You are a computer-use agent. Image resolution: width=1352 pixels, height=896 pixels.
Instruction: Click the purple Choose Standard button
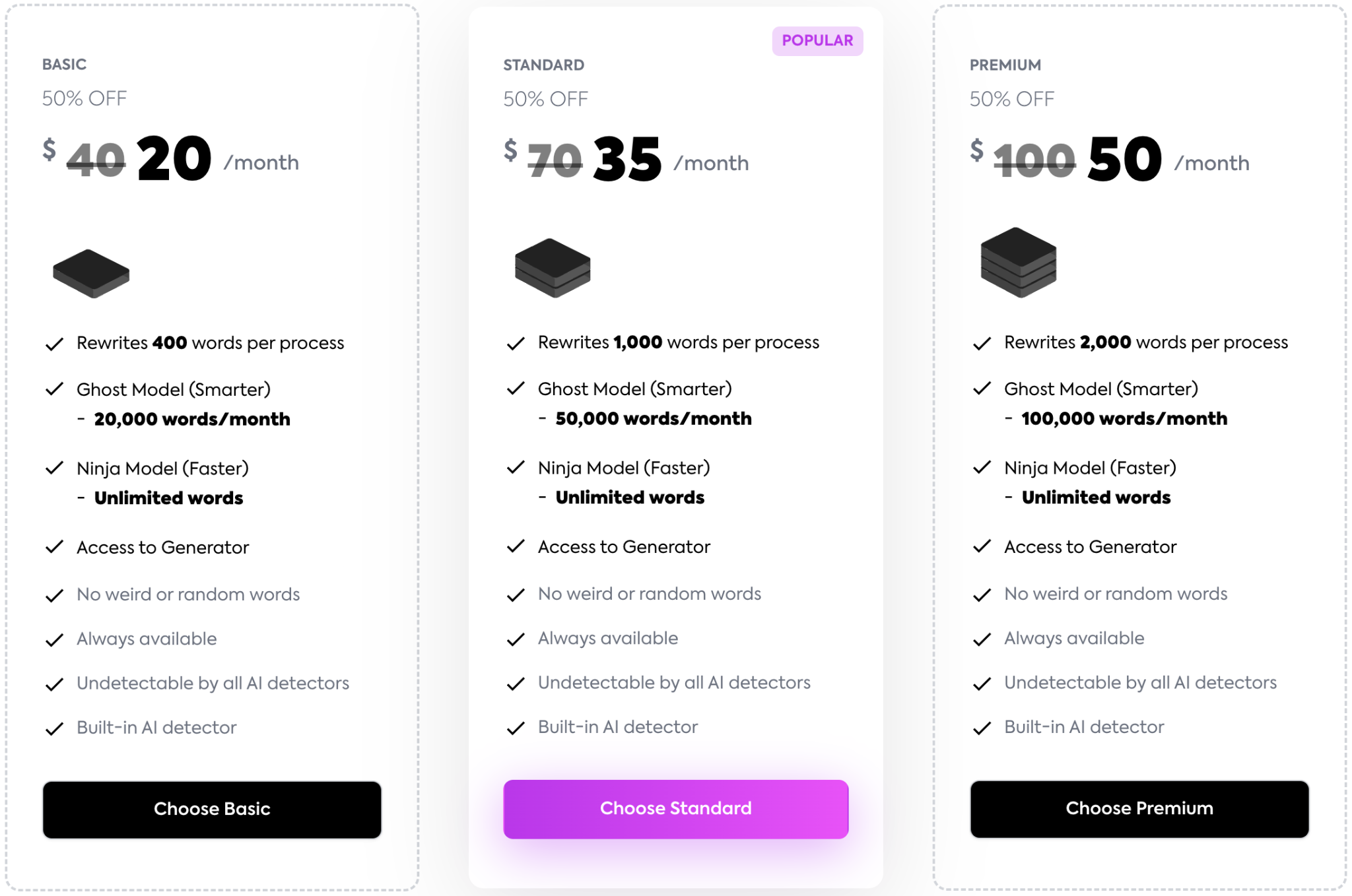coord(675,809)
